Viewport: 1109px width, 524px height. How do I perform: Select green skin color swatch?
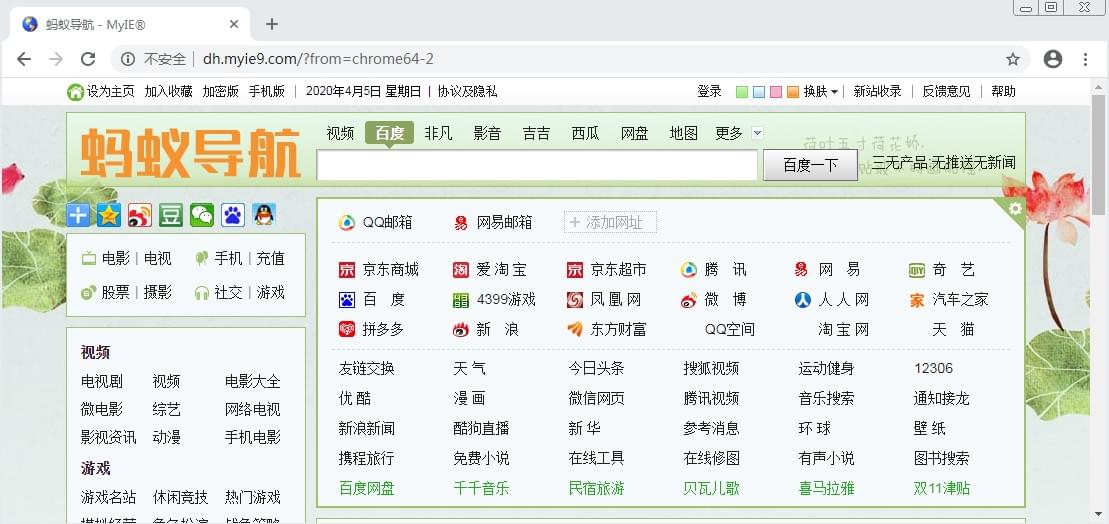pos(742,92)
